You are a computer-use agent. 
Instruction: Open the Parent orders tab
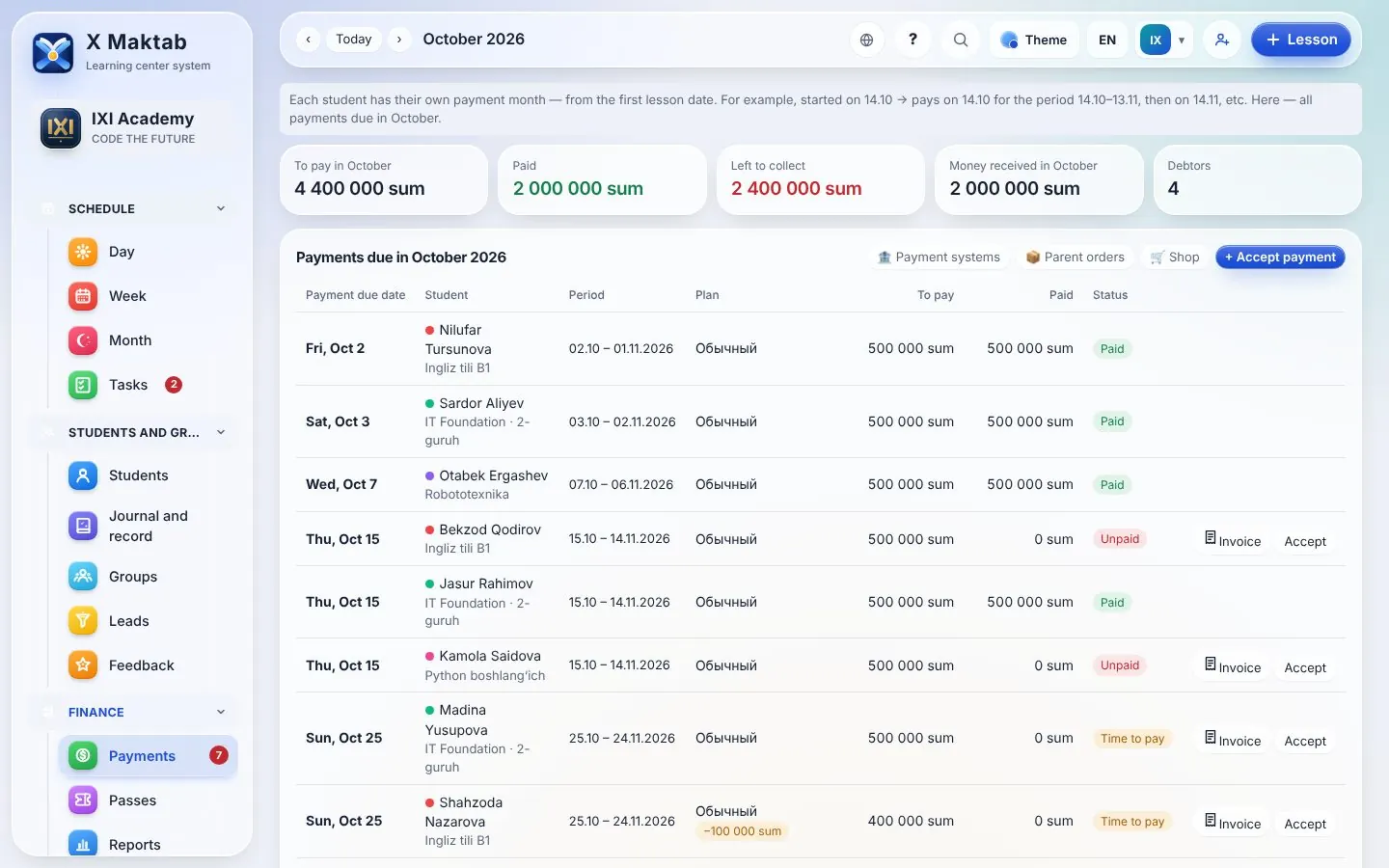[1076, 258]
